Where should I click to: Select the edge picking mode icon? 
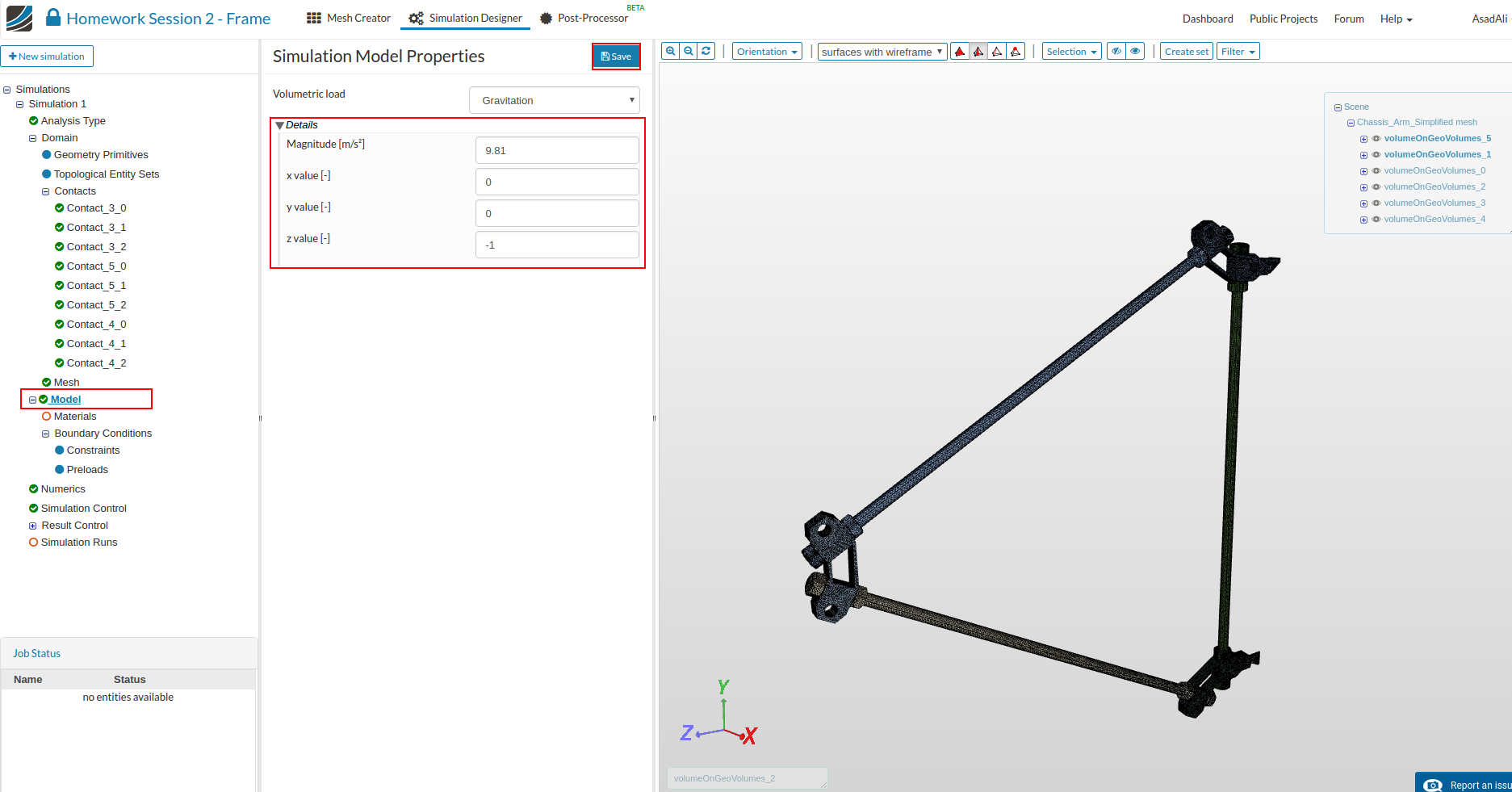point(997,52)
